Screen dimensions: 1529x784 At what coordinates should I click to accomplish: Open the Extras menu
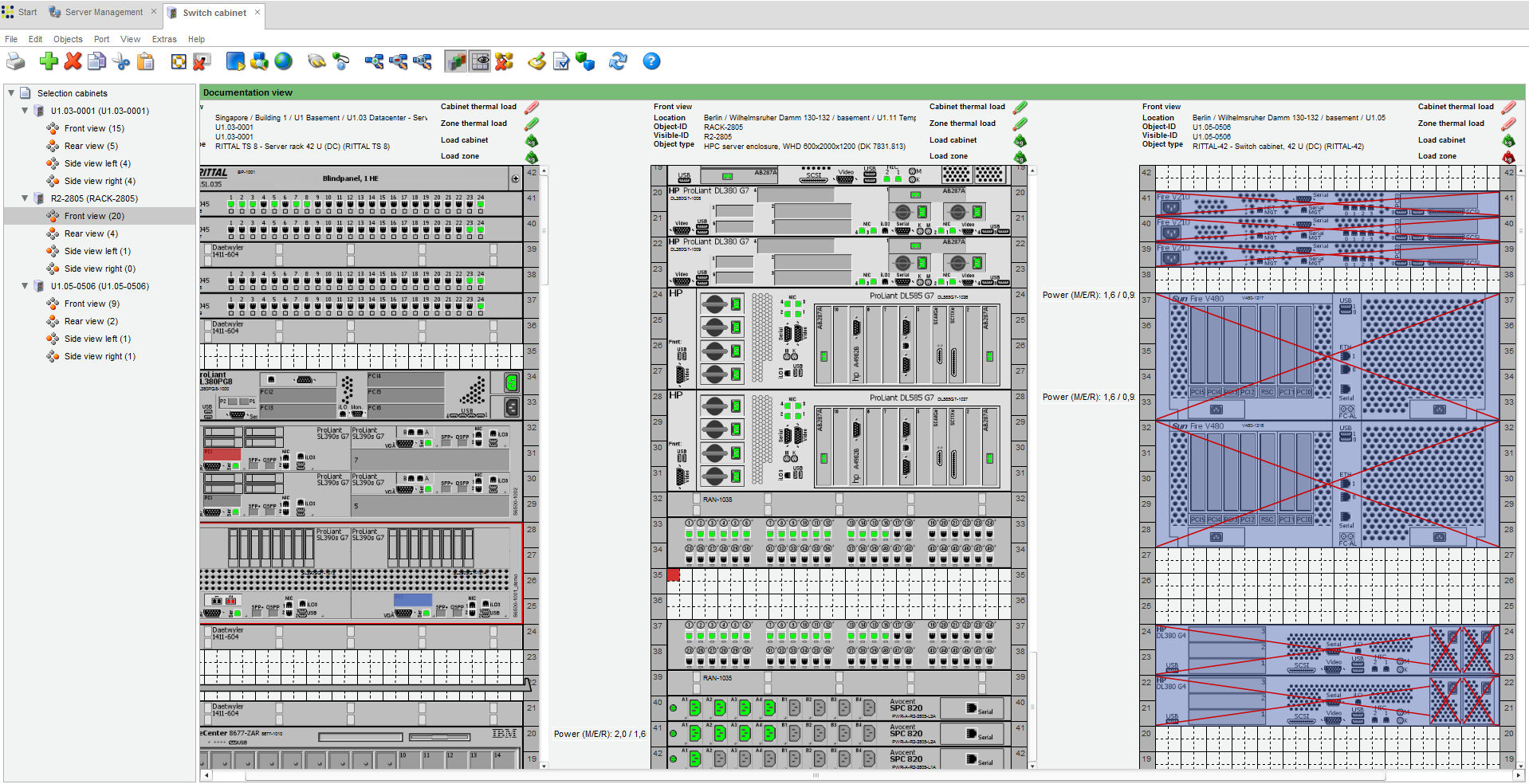click(164, 39)
